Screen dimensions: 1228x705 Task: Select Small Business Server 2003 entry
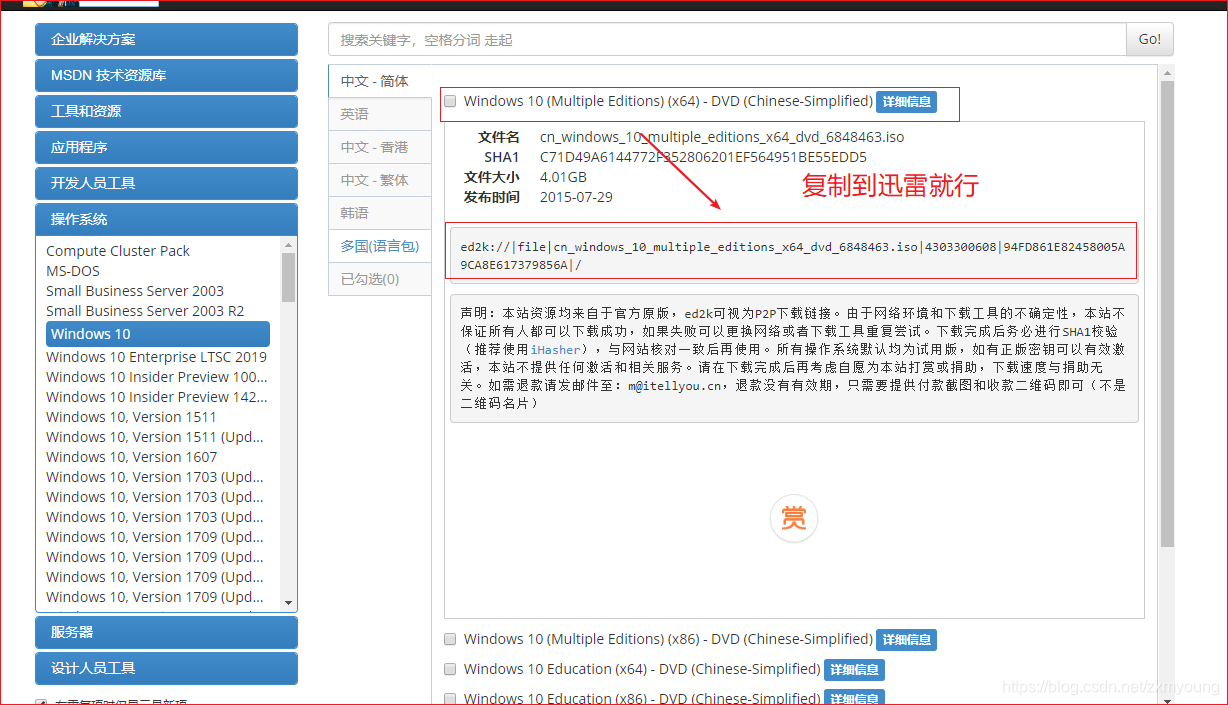pyautogui.click(x=135, y=291)
